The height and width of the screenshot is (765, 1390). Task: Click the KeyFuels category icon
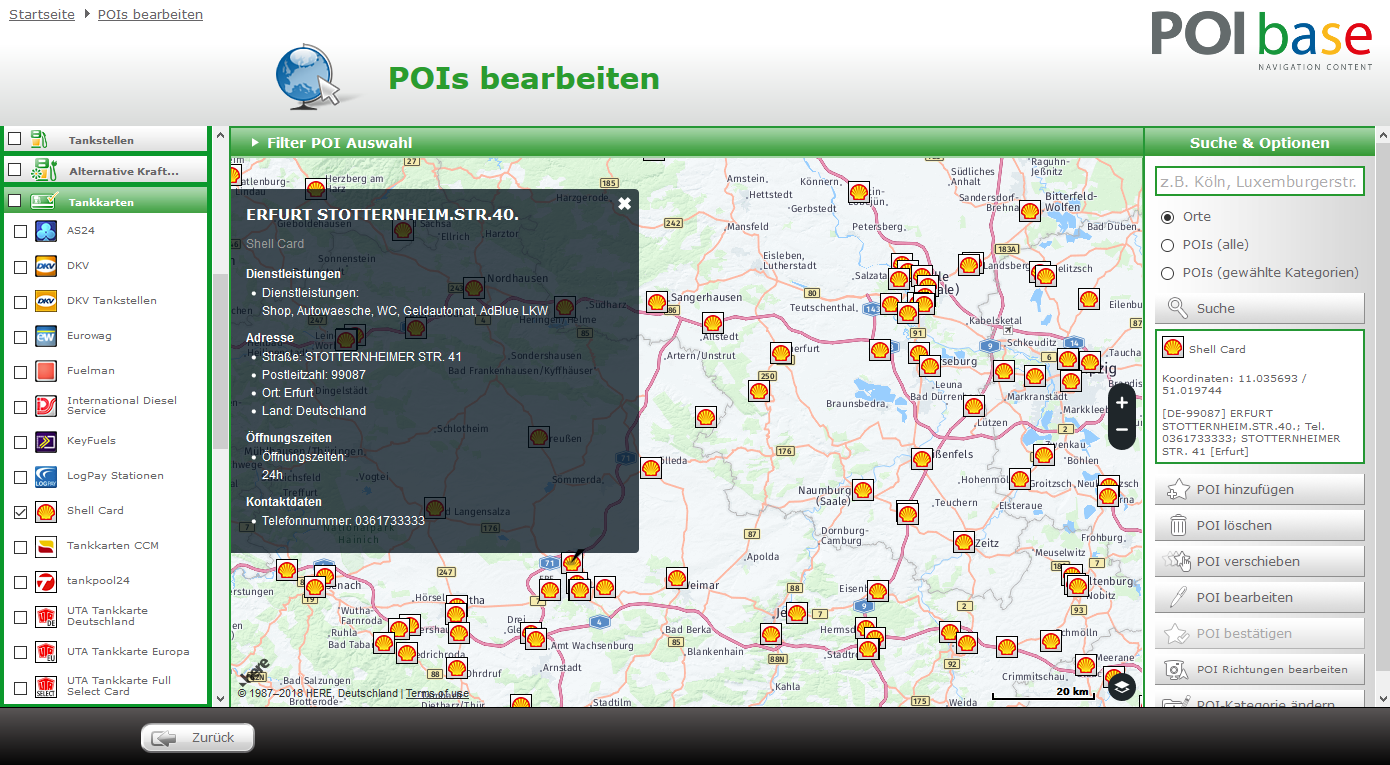(x=46, y=441)
